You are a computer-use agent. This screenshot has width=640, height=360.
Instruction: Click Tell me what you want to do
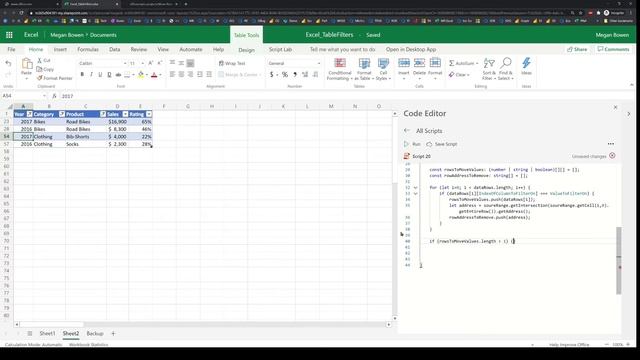[x=342, y=49]
